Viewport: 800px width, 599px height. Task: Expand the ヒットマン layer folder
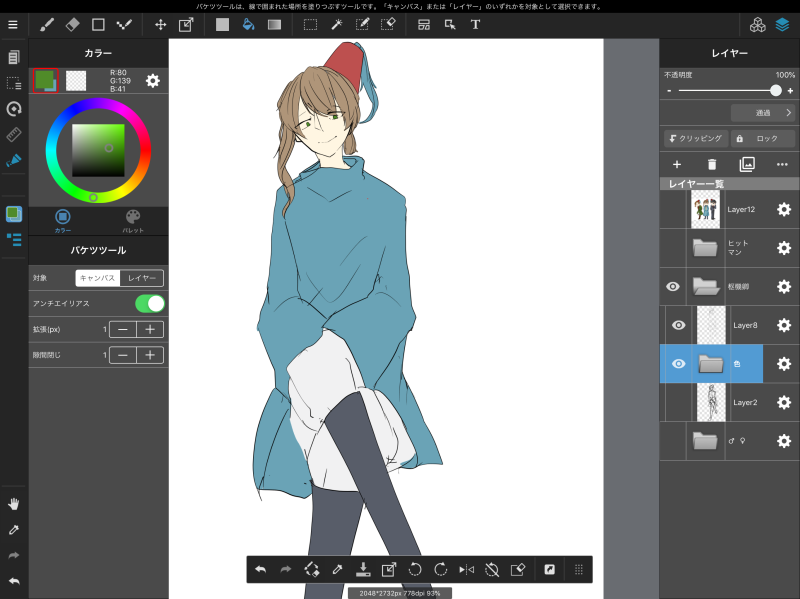click(706, 248)
